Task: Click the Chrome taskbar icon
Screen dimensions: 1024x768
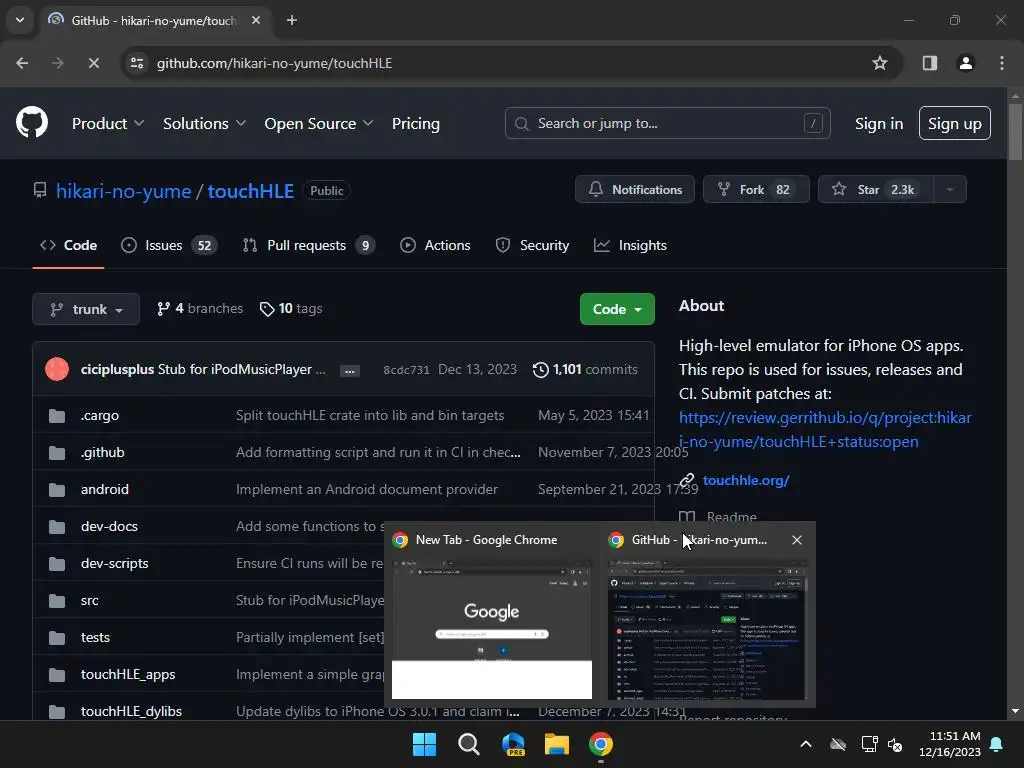Action: 601,744
